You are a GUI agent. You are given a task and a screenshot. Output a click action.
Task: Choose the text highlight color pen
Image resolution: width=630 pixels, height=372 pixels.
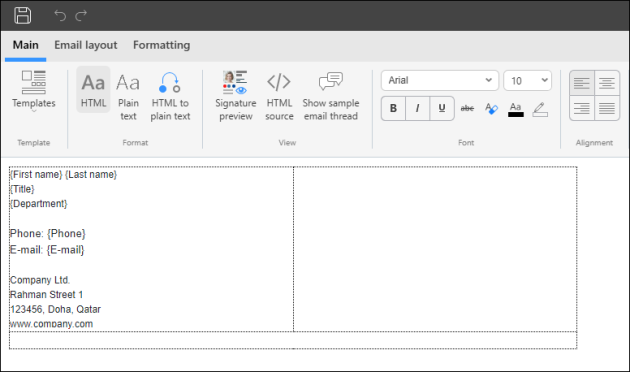coord(540,109)
